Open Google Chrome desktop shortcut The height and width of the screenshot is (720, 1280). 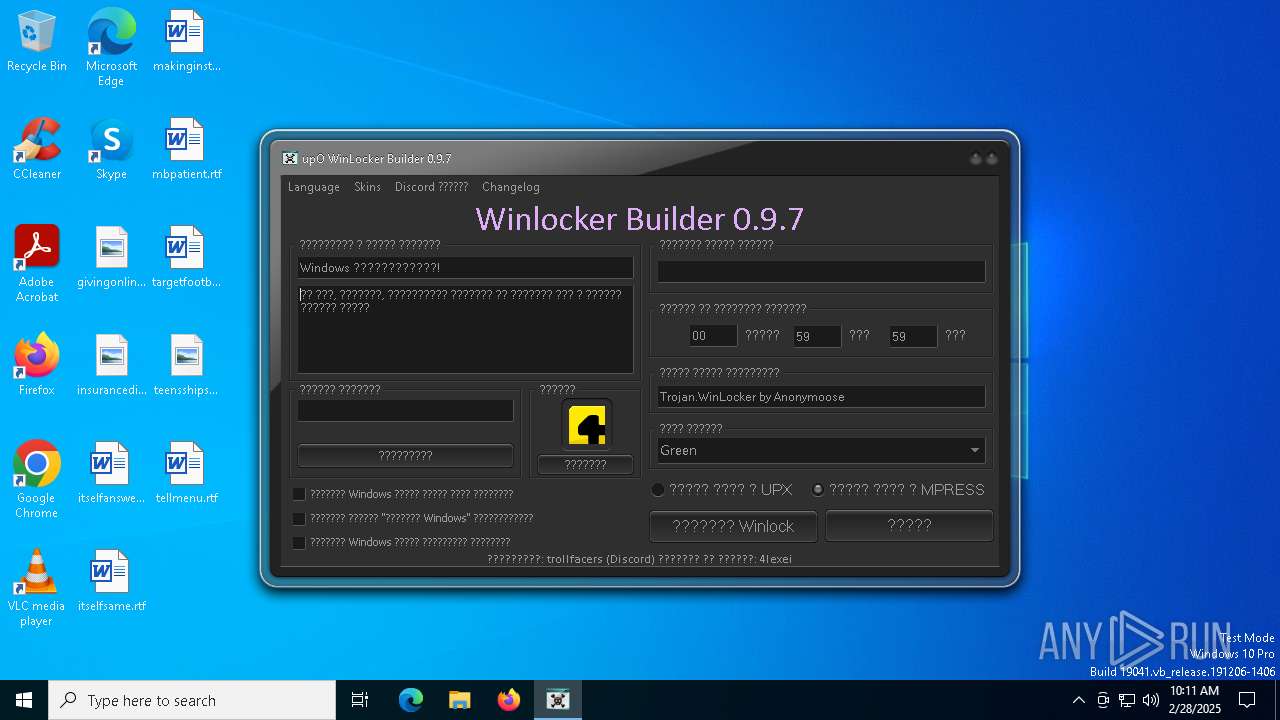(x=37, y=480)
